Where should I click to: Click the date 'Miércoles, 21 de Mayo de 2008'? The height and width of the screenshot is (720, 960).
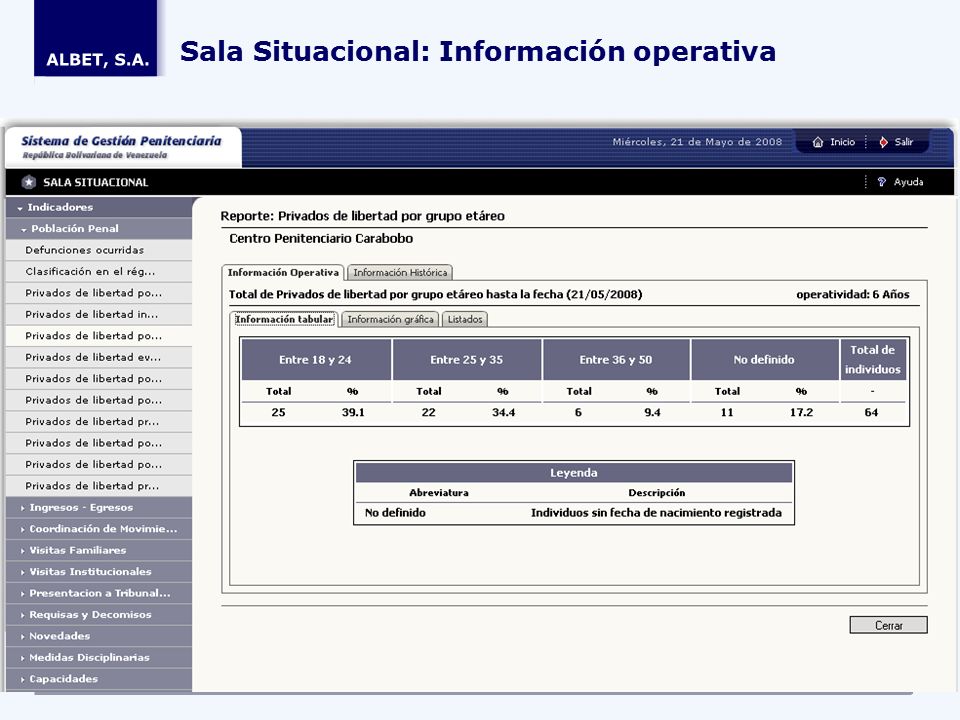[x=697, y=142]
